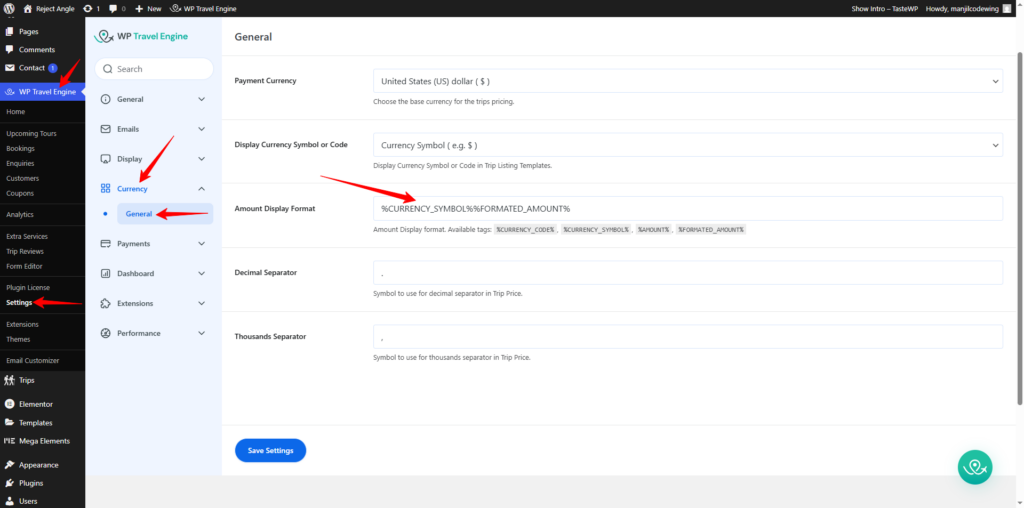Viewport: 1024px width, 508px height.
Task: Open Display Currency Symbol or Code dropdown
Action: coord(687,145)
